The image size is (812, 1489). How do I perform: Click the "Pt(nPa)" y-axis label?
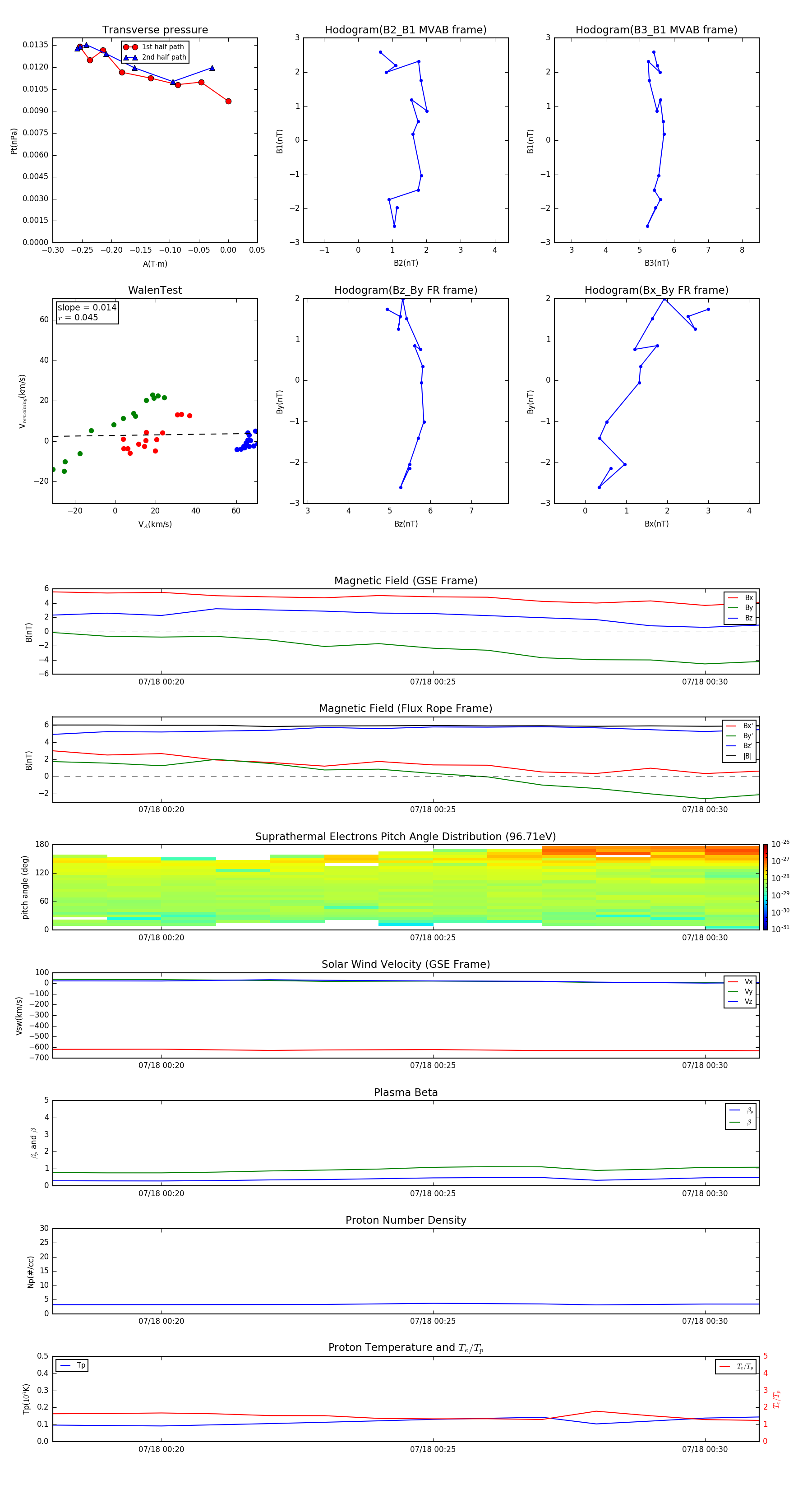click(14, 141)
